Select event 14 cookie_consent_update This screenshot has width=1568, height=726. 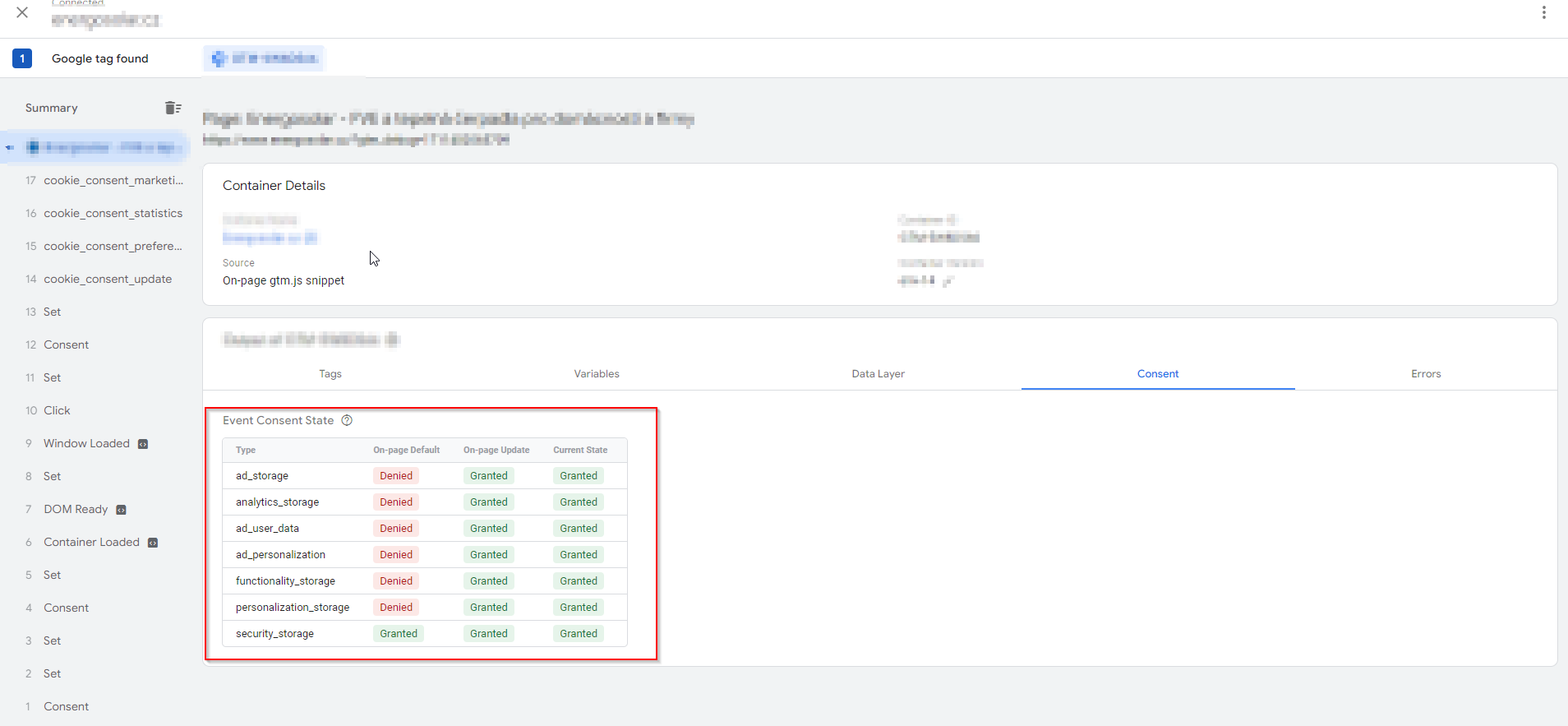(x=108, y=279)
